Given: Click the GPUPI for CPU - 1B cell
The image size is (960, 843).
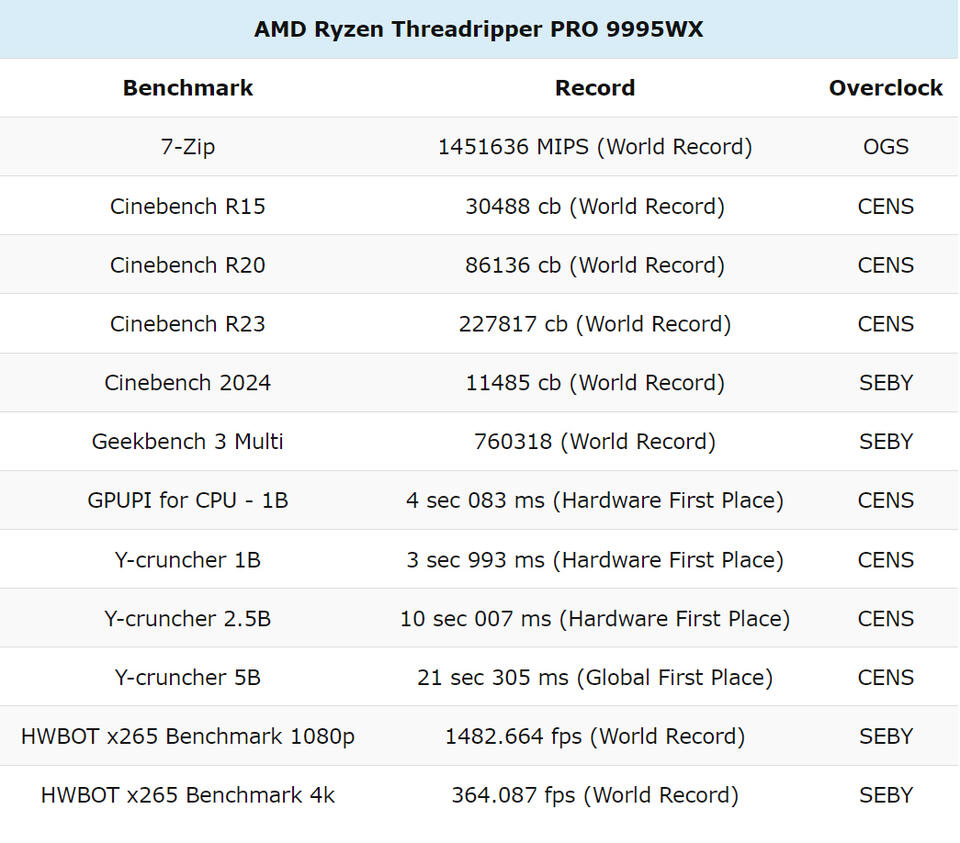Looking at the screenshot, I should click(x=188, y=500).
